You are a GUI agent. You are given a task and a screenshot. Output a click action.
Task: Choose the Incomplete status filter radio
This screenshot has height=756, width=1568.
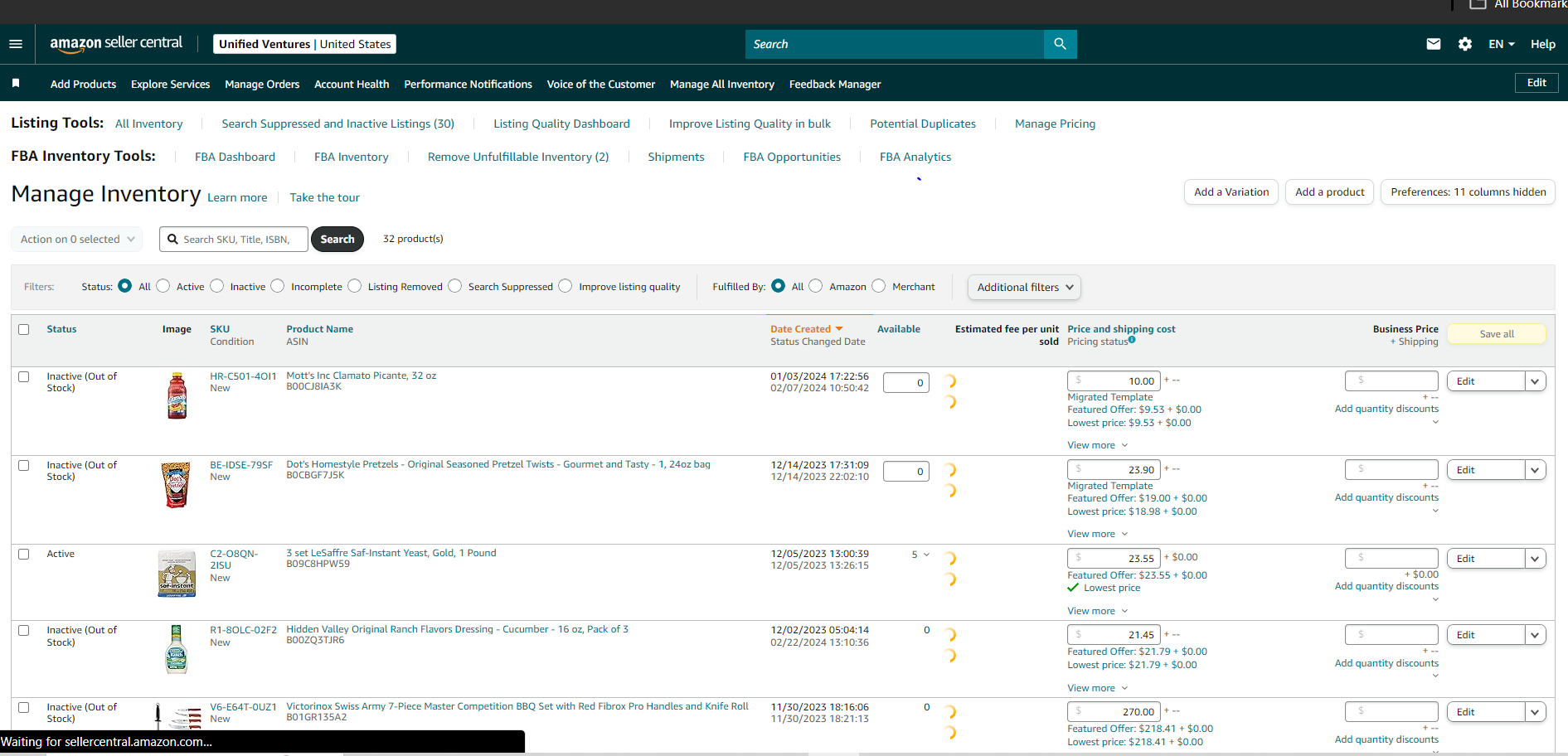pos(278,286)
